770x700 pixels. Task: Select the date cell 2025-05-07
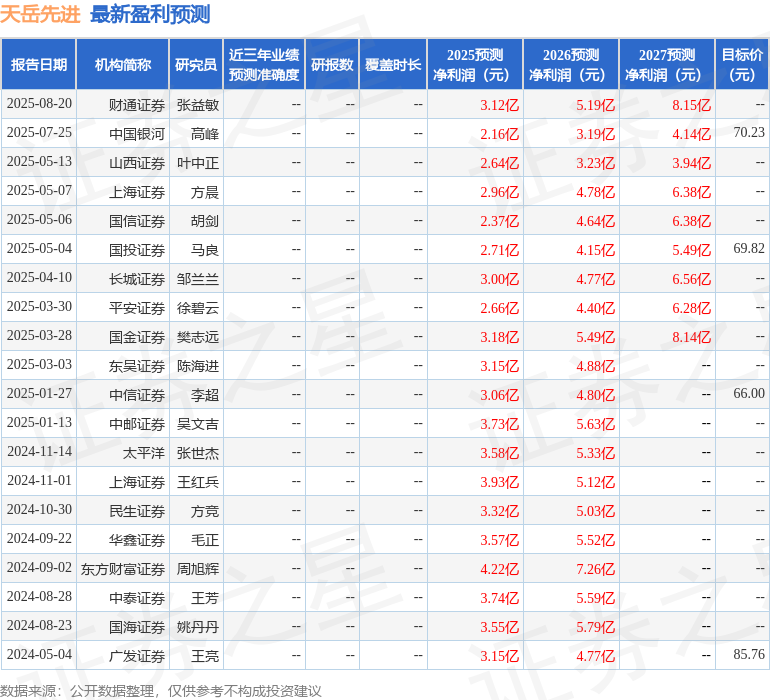pos(39,191)
